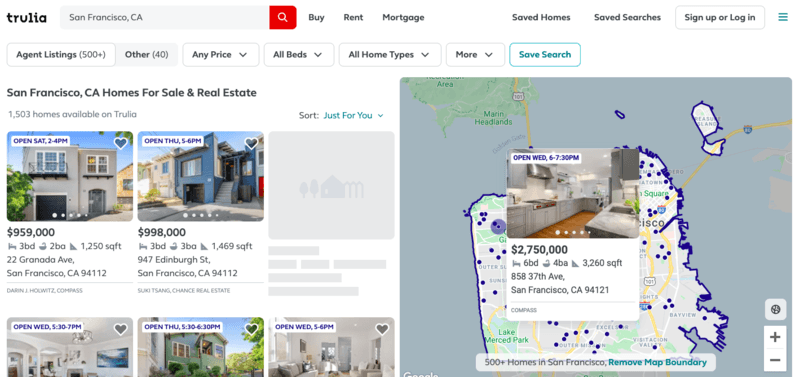Open the $2,750,000 kitchen photo popup
This screenshot has width=800, height=377.
tap(572, 193)
